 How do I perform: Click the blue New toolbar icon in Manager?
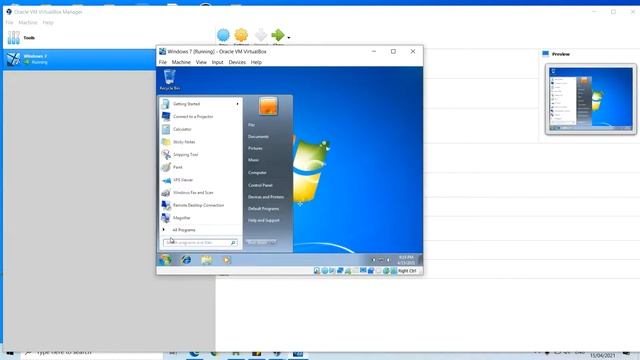pos(223,36)
